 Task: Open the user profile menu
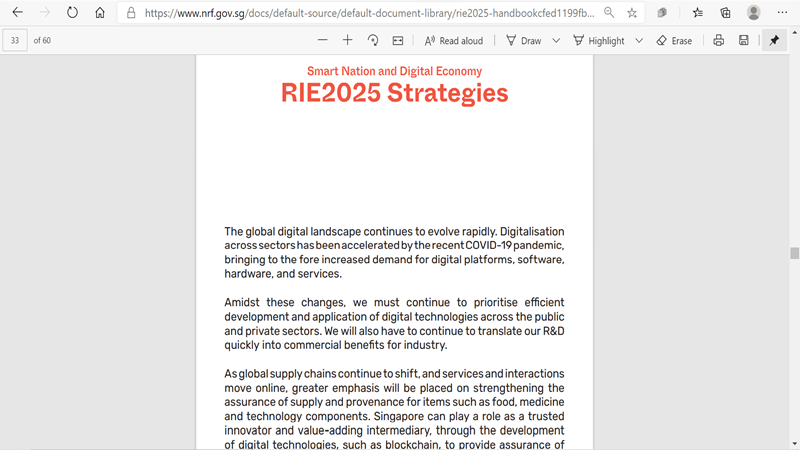point(754,13)
